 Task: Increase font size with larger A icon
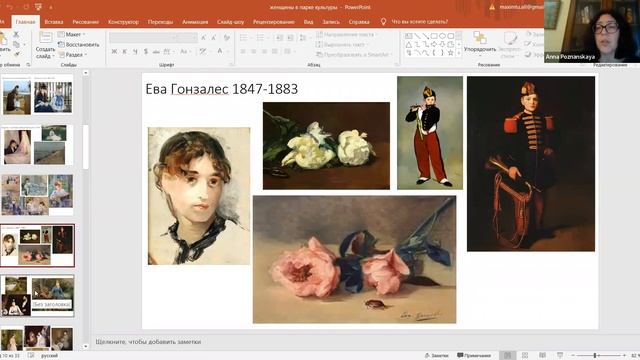(x=203, y=38)
